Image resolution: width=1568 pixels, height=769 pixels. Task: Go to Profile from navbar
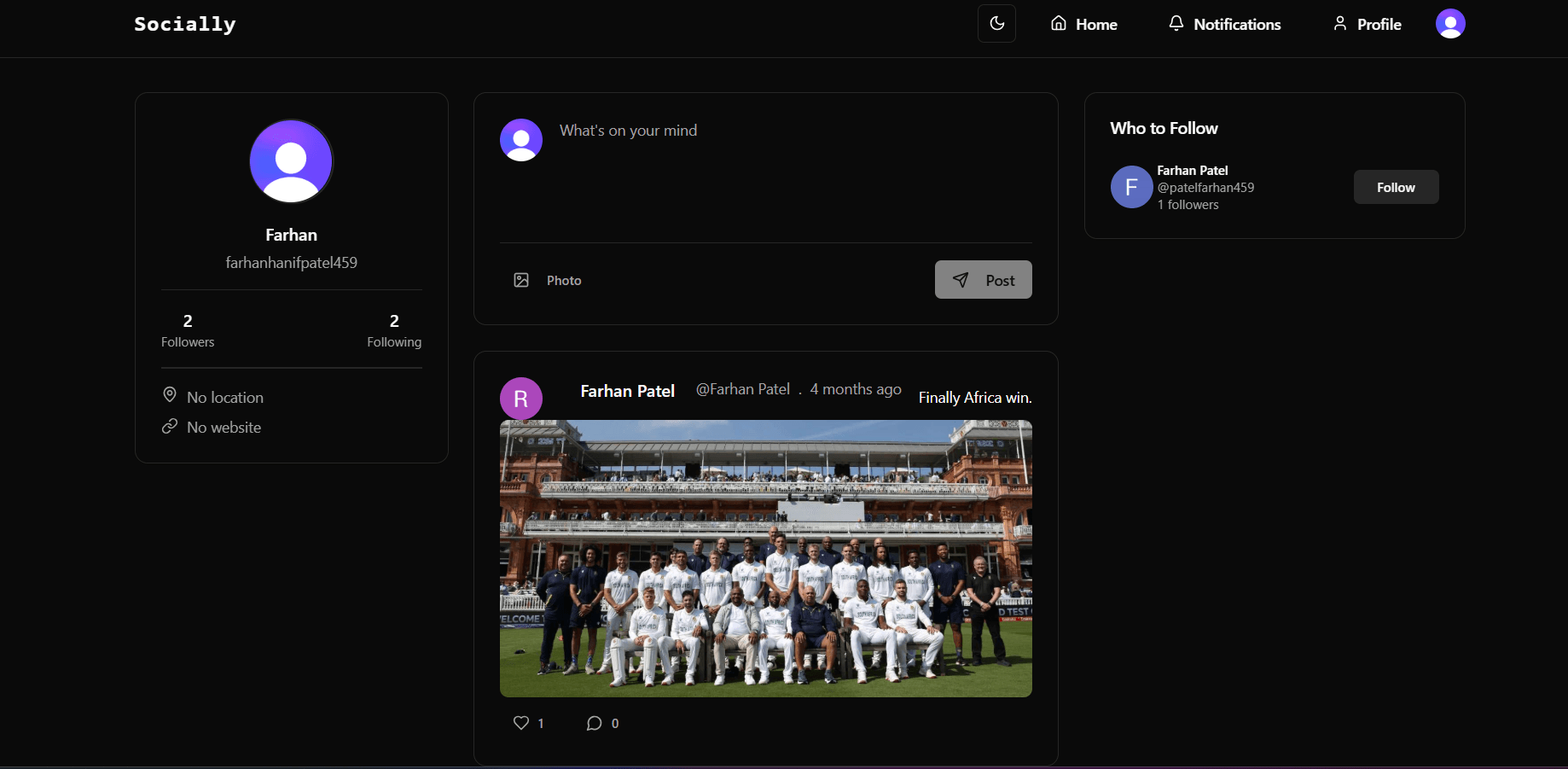click(x=1367, y=25)
